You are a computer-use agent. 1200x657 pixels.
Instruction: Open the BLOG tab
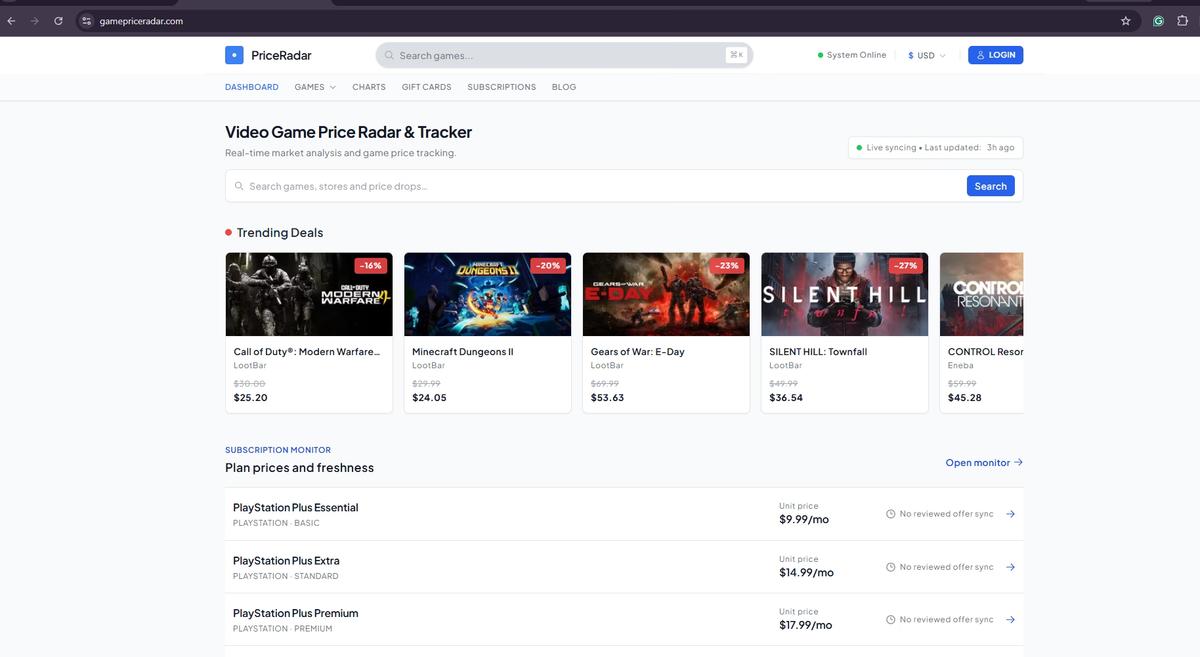564,87
